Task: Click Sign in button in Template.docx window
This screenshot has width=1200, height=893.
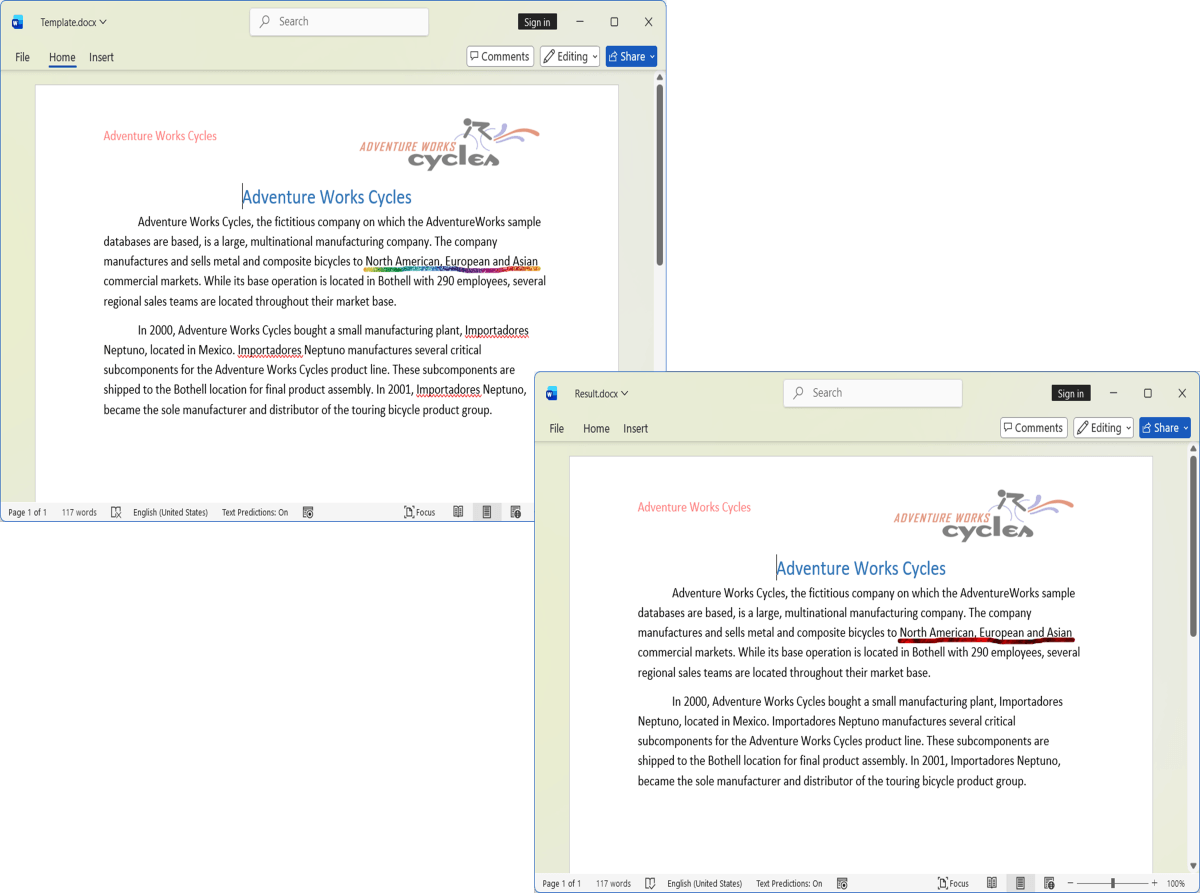Action: pyautogui.click(x=537, y=22)
